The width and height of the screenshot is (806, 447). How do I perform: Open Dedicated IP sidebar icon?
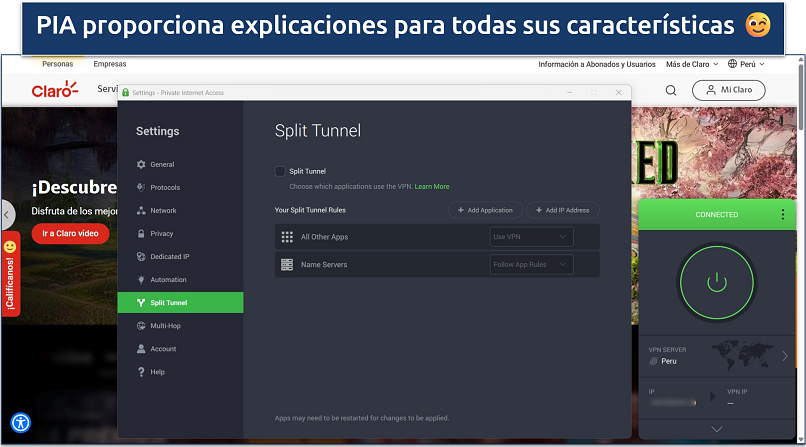click(x=141, y=256)
